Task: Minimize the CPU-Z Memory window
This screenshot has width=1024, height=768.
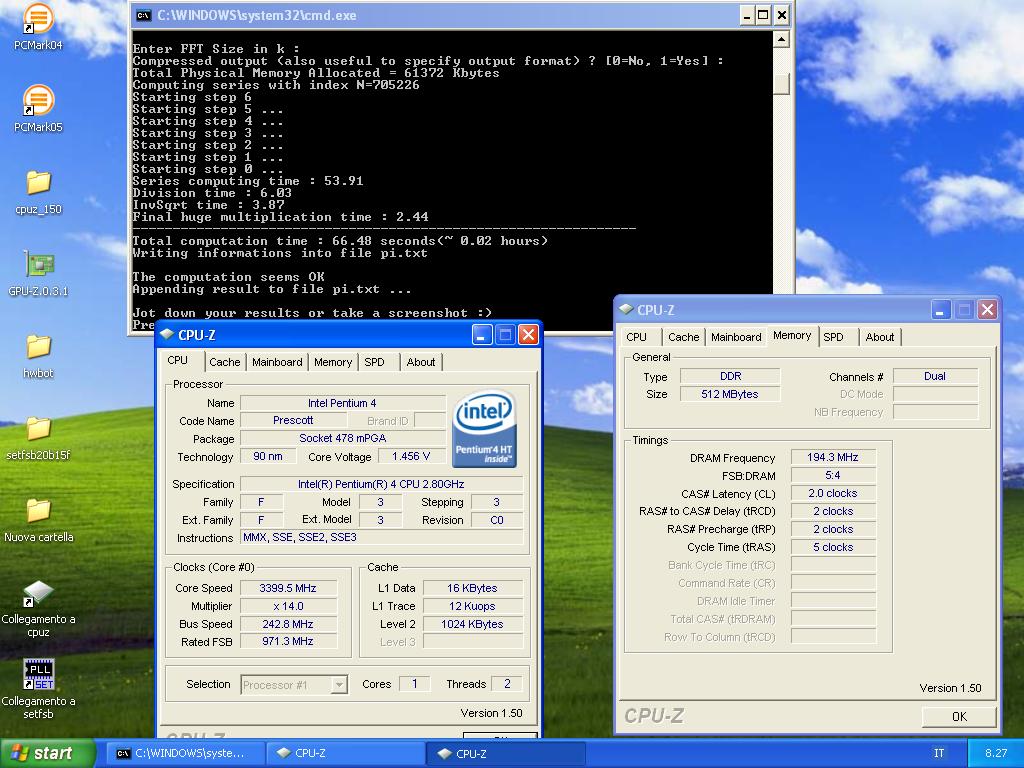Action: click(x=940, y=310)
